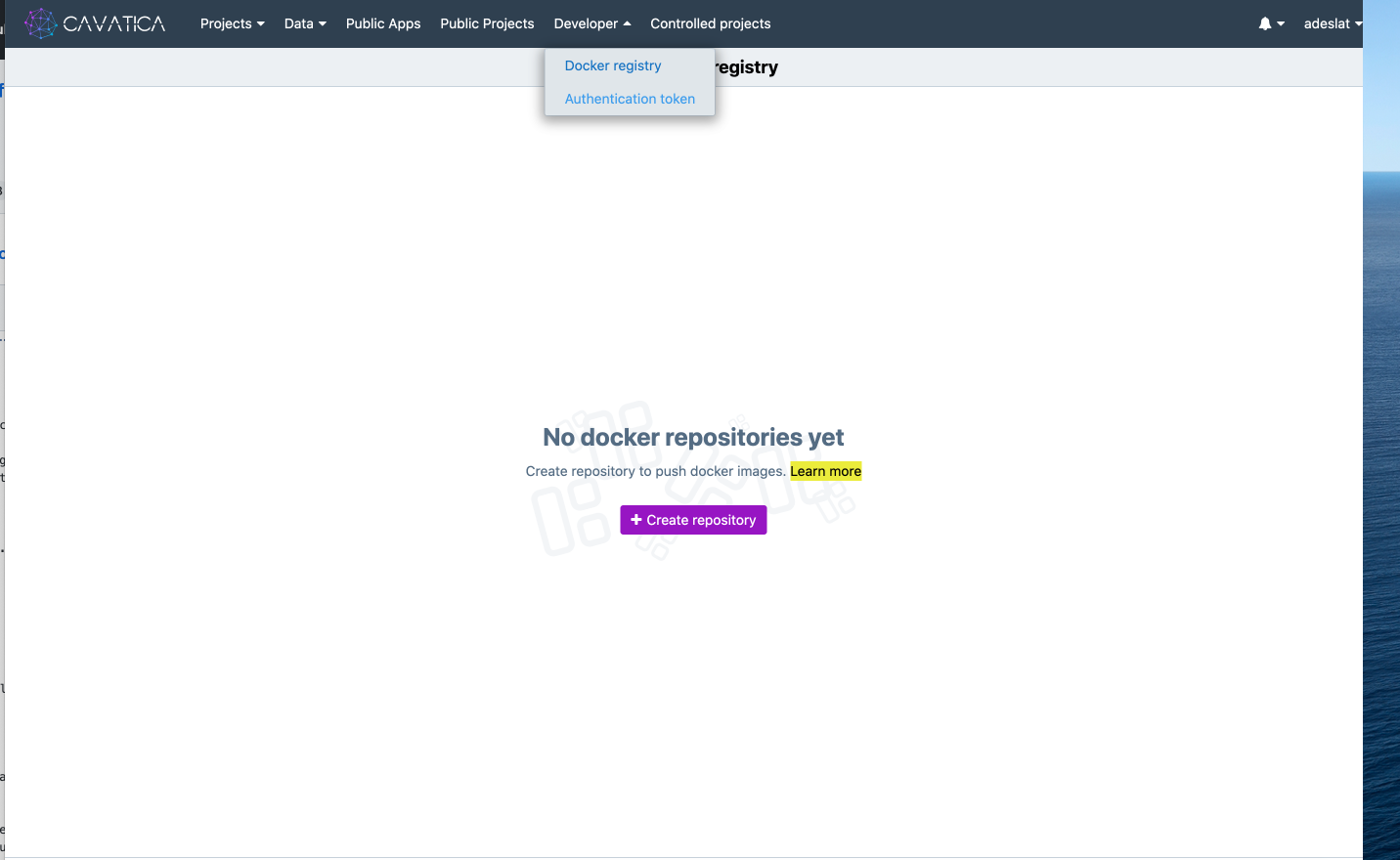The width and height of the screenshot is (1400, 860).
Task: Expand the Projects dropdown menu
Action: click(x=232, y=23)
